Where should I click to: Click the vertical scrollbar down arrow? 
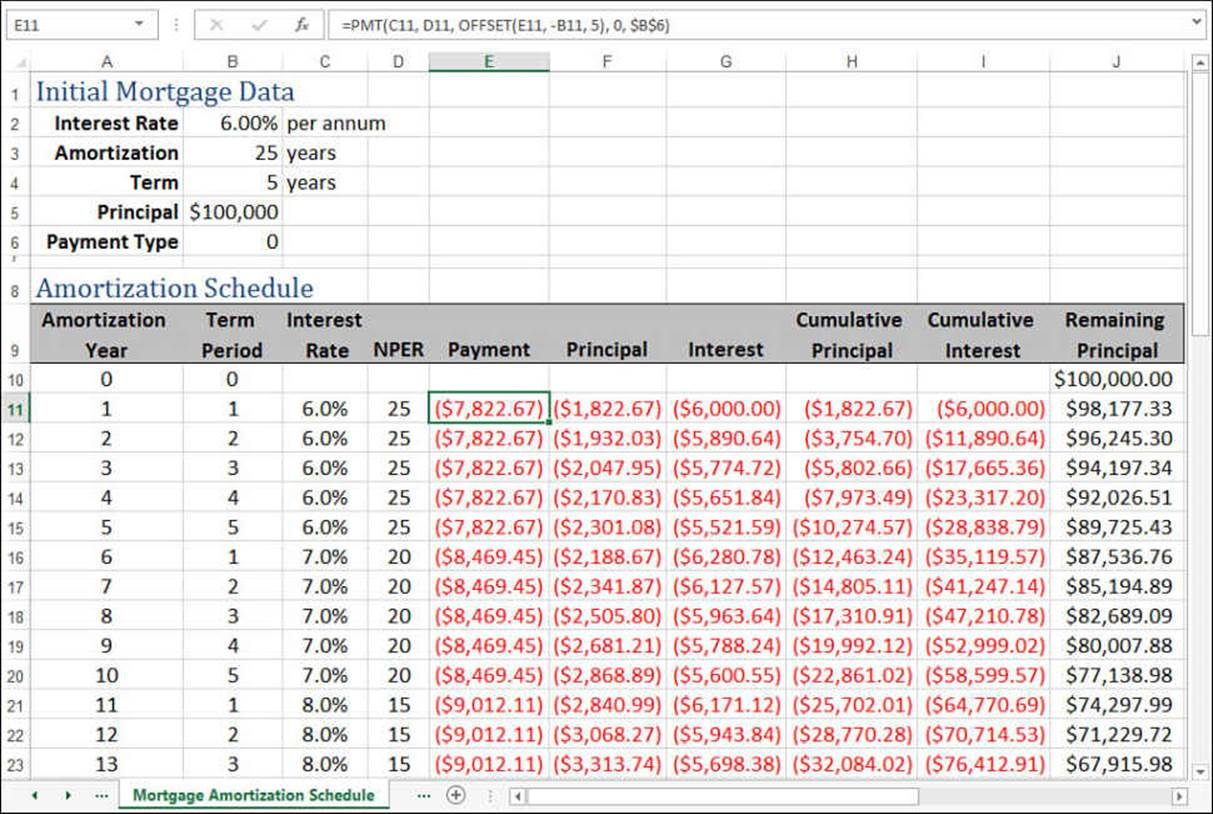pyautogui.click(x=1202, y=771)
